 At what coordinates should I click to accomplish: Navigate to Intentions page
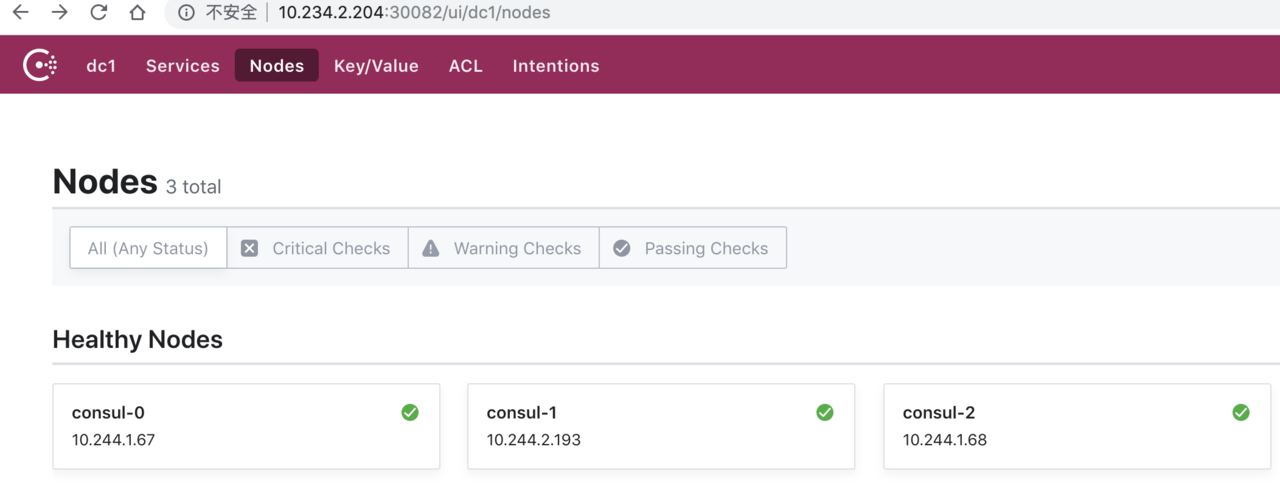(x=556, y=66)
